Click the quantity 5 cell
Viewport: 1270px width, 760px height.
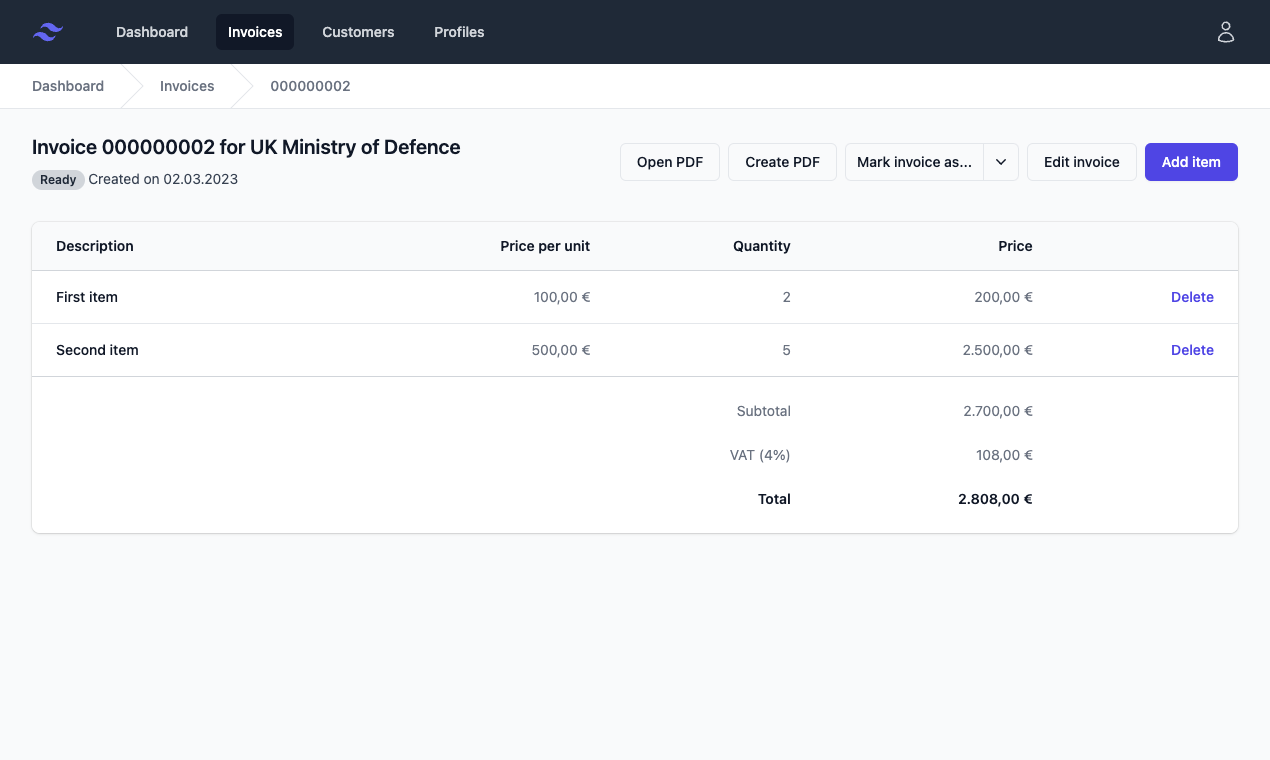787,350
